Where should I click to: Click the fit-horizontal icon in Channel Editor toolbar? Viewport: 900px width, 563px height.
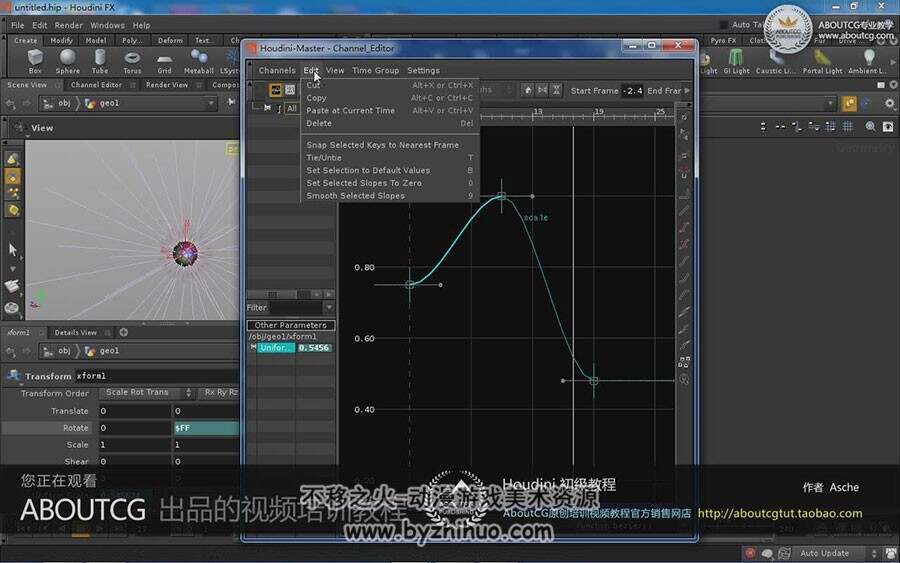(542, 90)
